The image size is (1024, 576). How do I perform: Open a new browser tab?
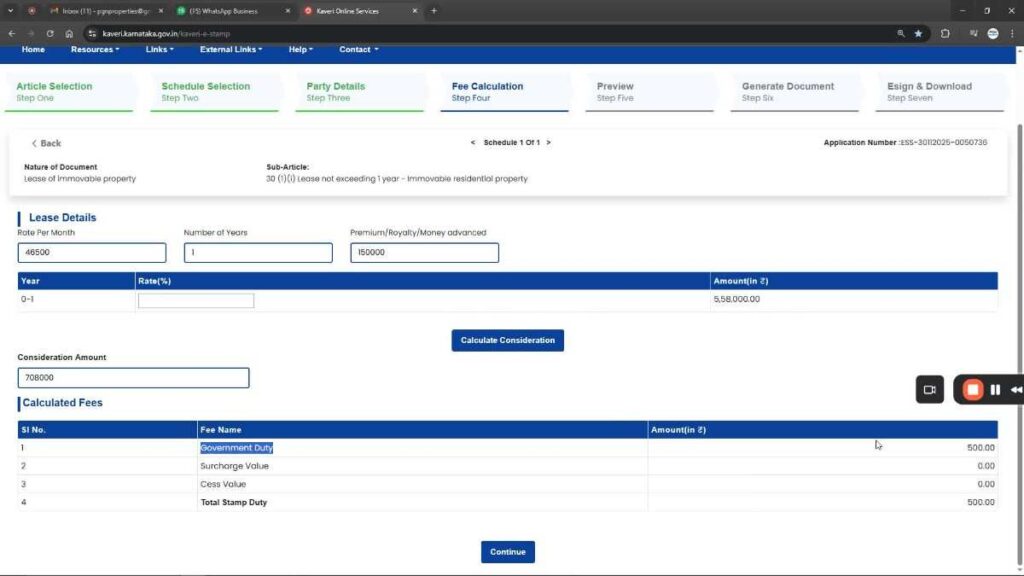[433, 11]
